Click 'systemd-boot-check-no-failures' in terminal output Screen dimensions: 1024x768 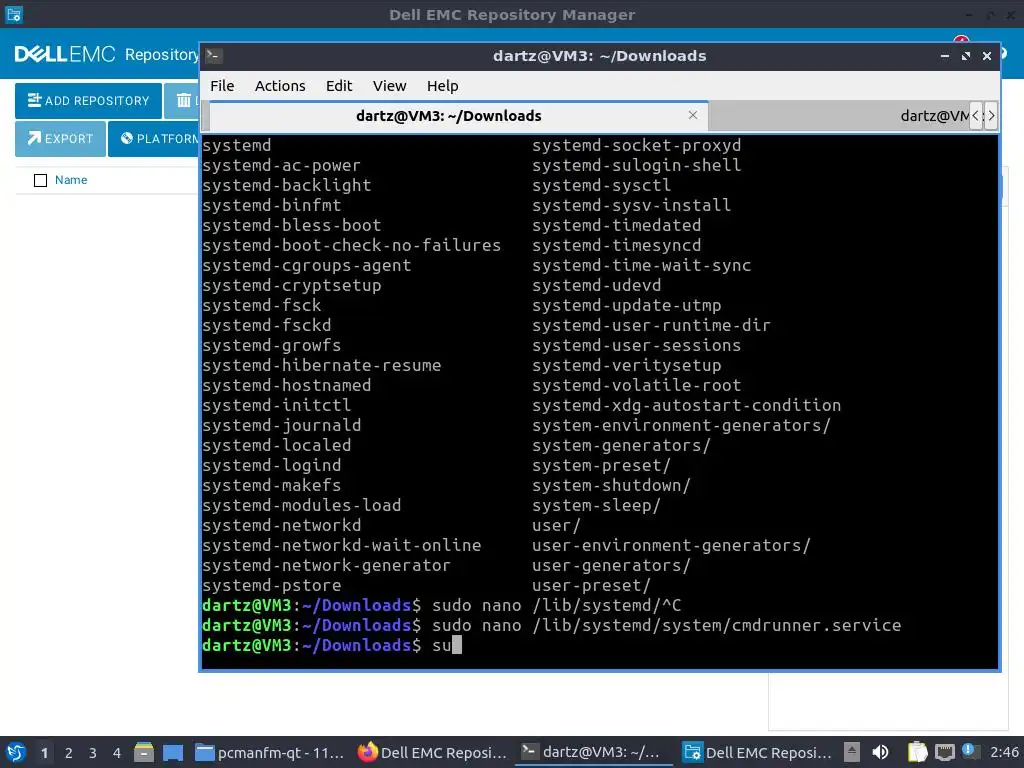click(x=351, y=246)
